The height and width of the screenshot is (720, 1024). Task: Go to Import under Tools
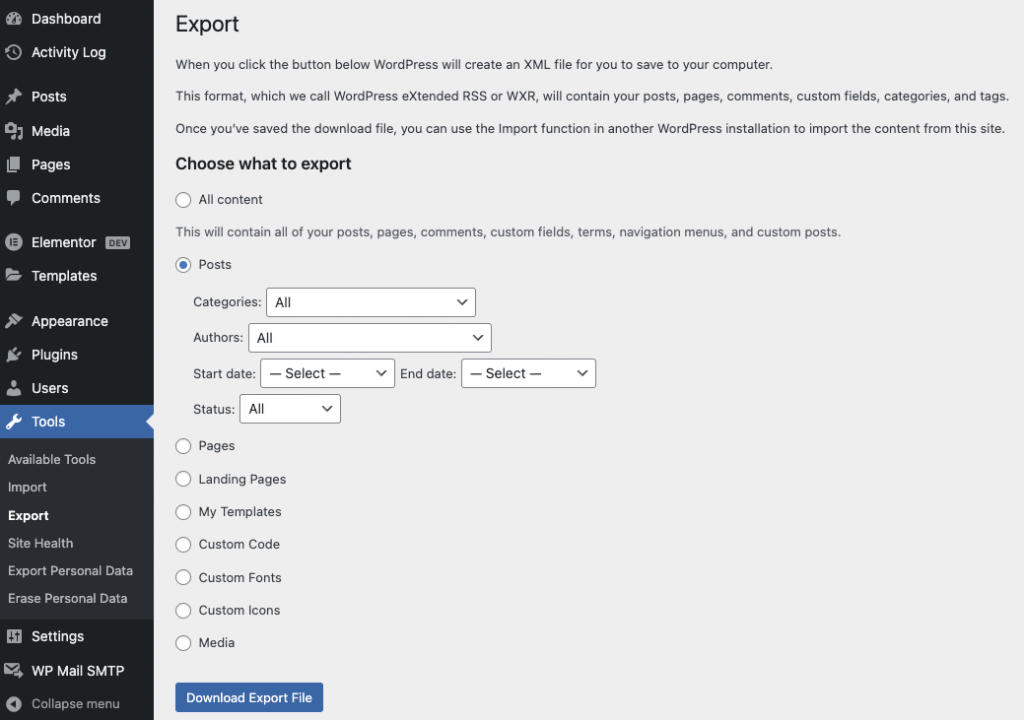[x=27, y=487]
